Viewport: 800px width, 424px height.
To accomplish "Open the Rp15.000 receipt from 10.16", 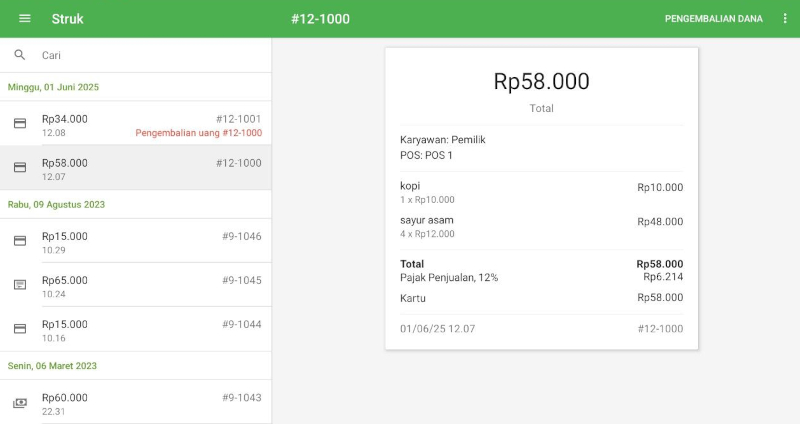I will [150, 329].
